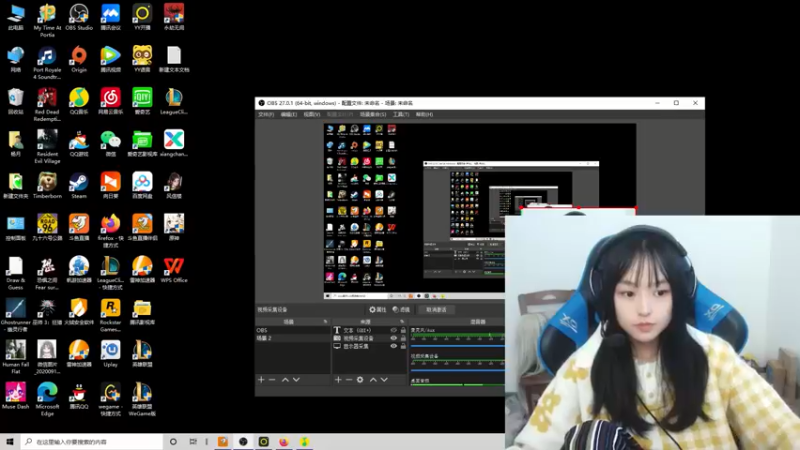800x450 pixels.
Task: Remove the selected source with the minus icon
Action: click(348, 380)
